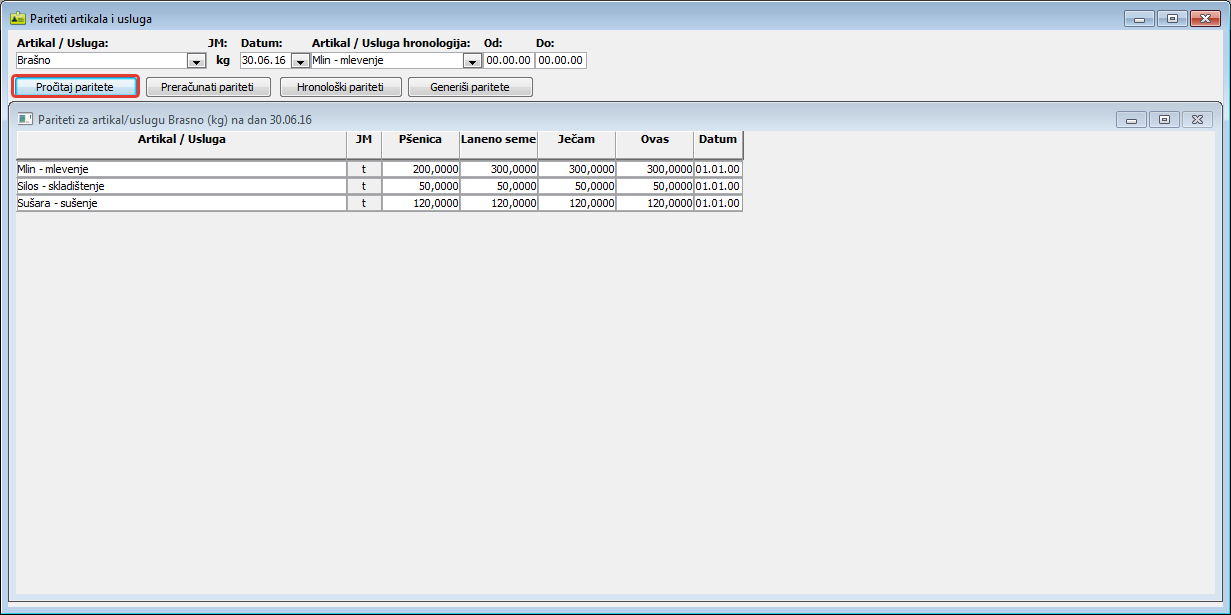Screen dimensions: 1231x615
Task: Click the Od date input field
Action: coord(508,60)
